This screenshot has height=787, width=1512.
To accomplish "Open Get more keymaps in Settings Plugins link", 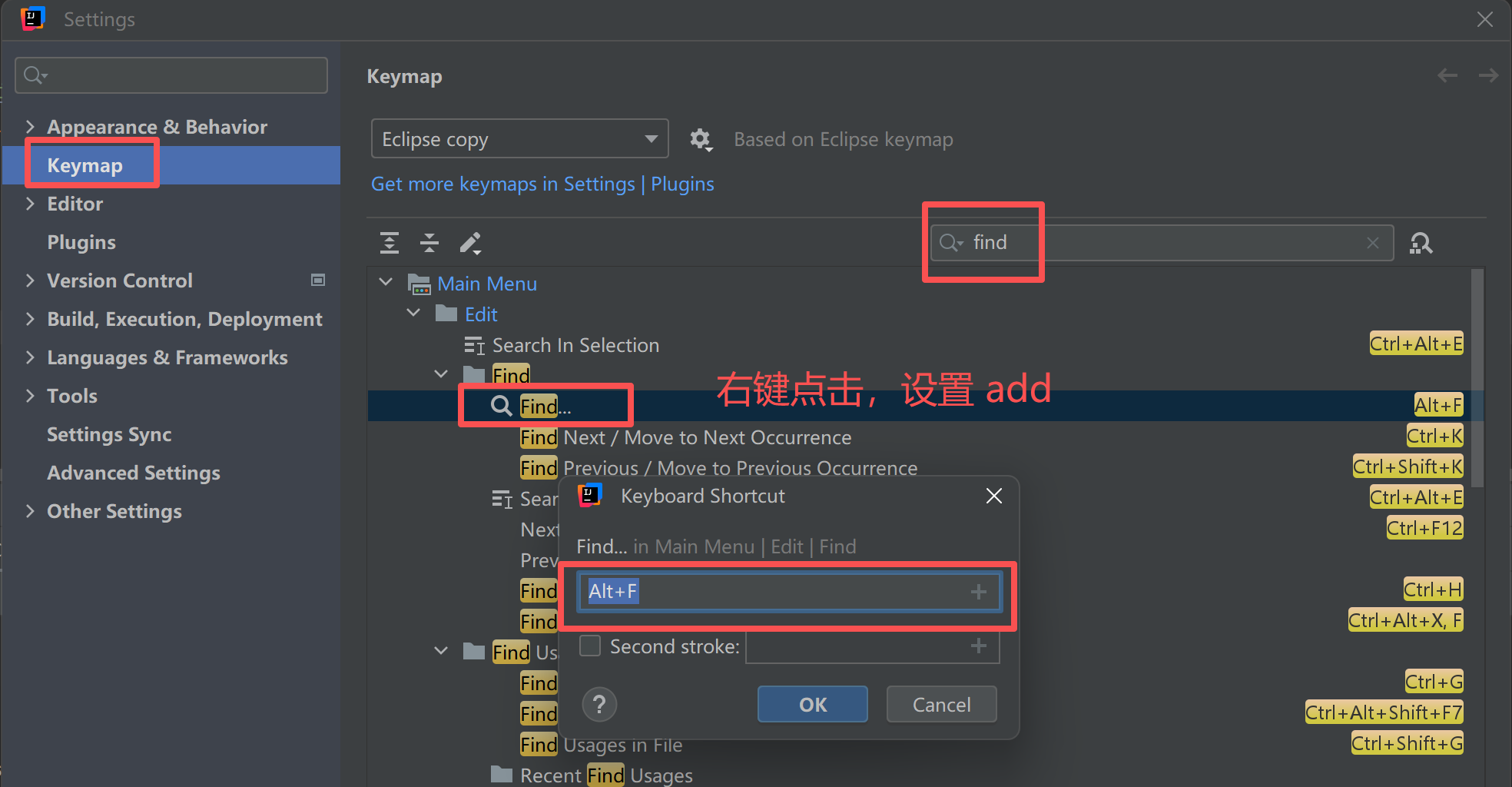I will coord(542,184).
